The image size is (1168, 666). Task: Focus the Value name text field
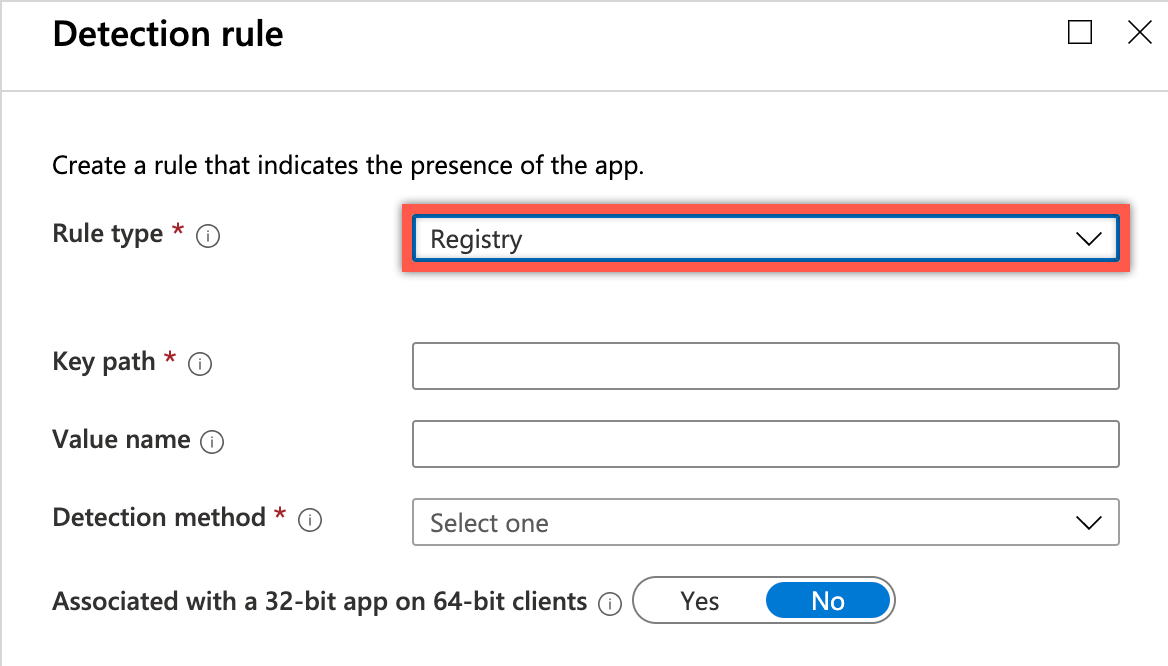coord(766,444)
